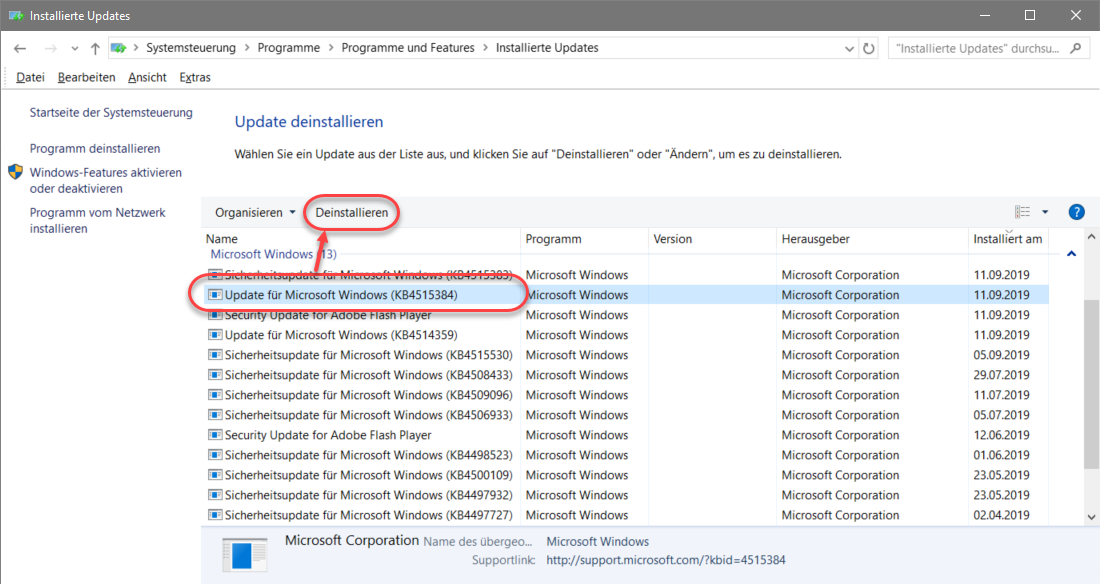Click the magnifier icon in search box

tap(1076, 48)
